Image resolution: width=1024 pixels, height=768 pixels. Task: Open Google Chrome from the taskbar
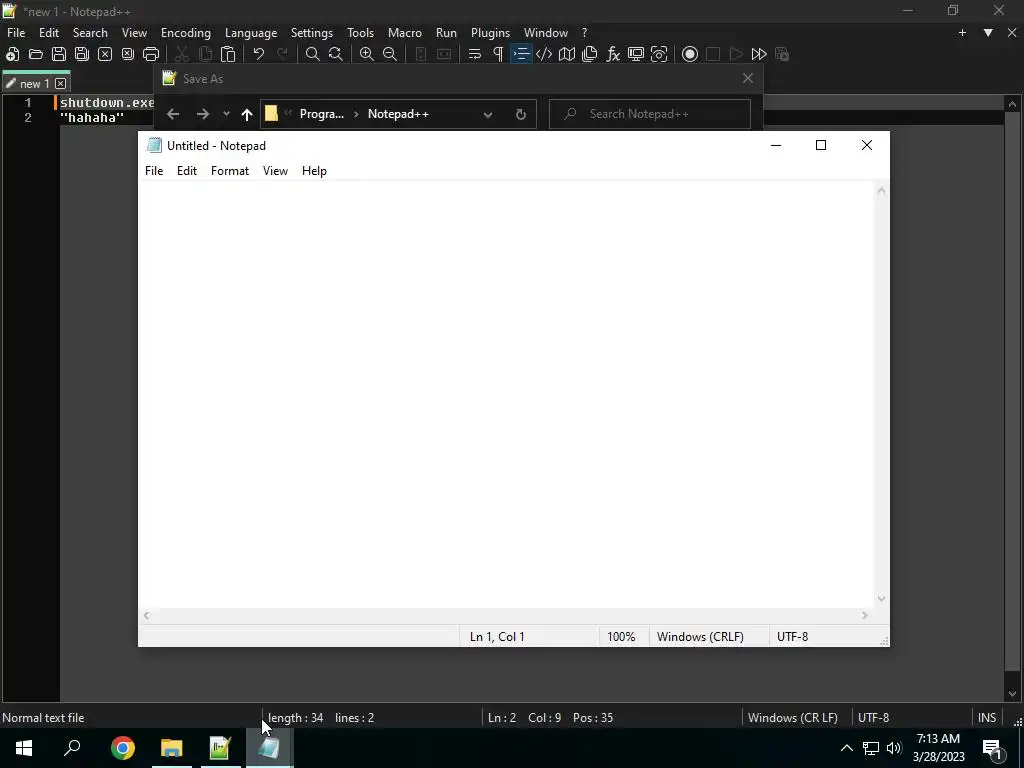coord(123,748)
